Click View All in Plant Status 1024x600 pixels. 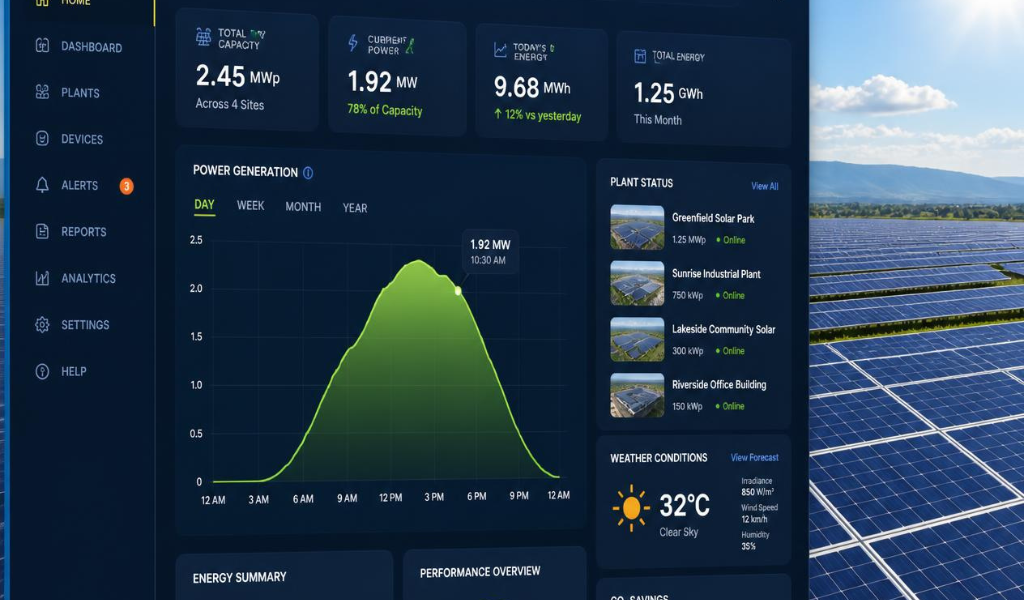point(765,186)
